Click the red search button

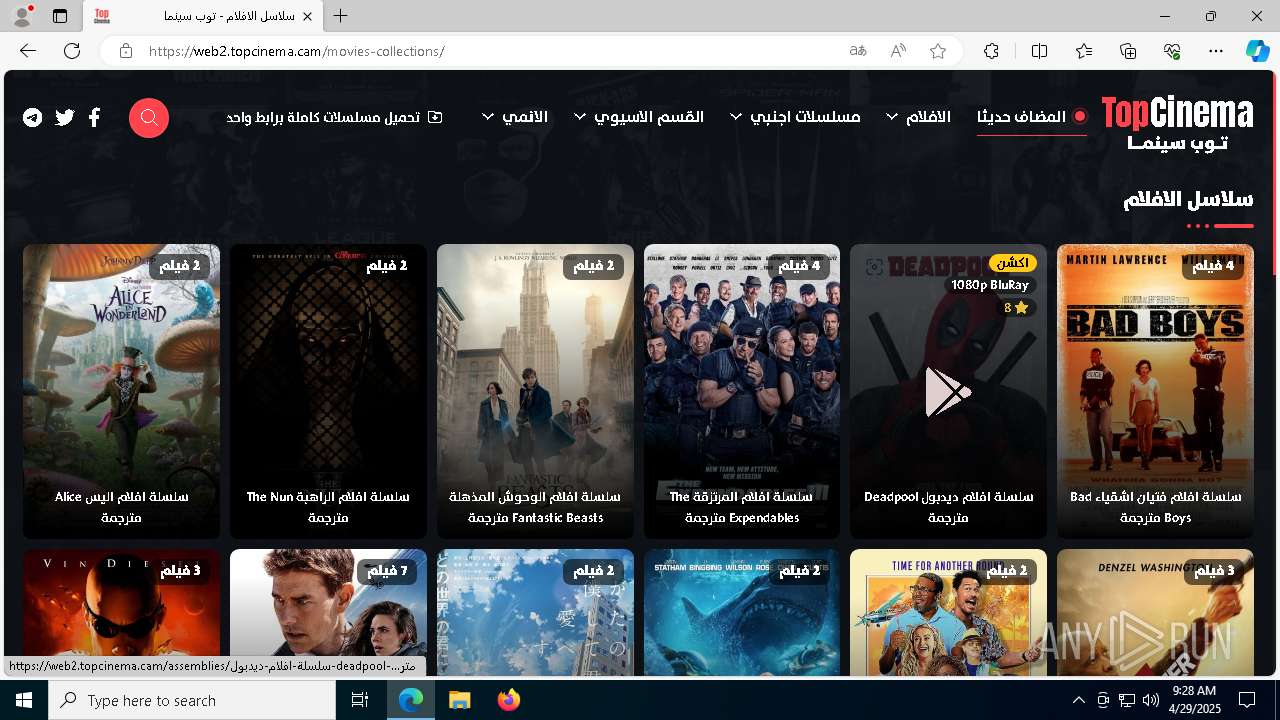[149, 118]
